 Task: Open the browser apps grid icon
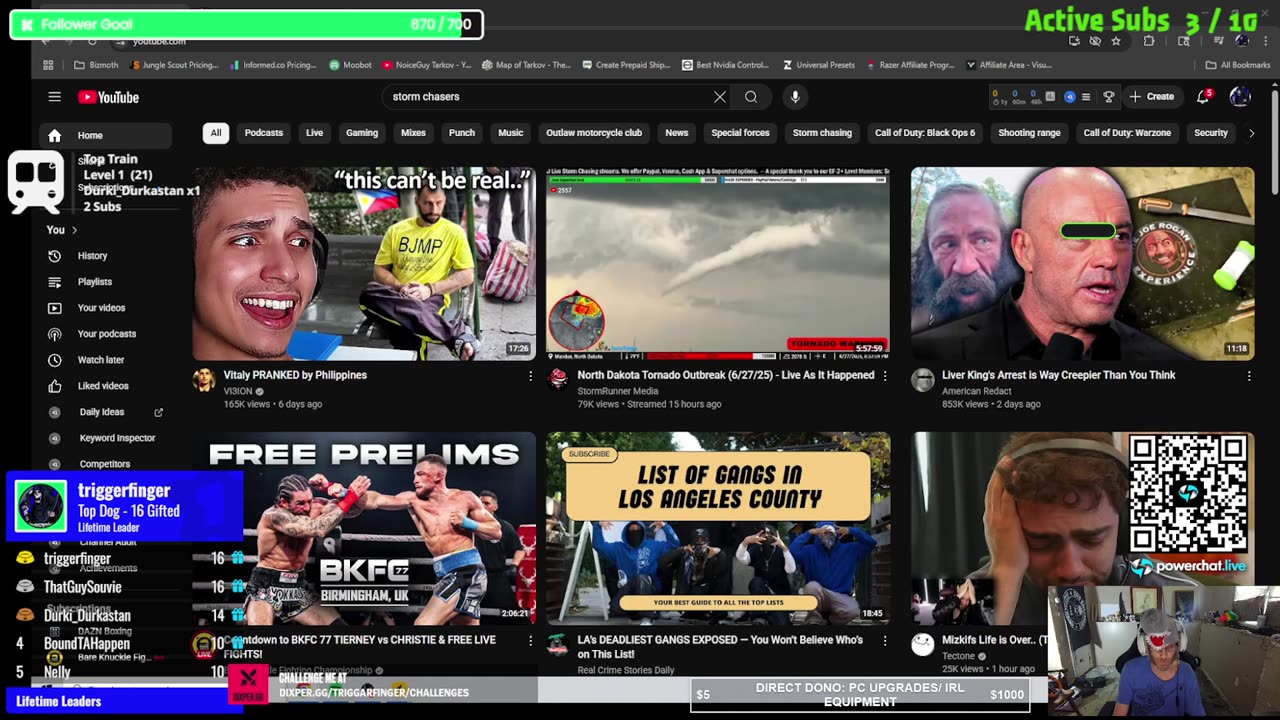[x=48, y=65]
